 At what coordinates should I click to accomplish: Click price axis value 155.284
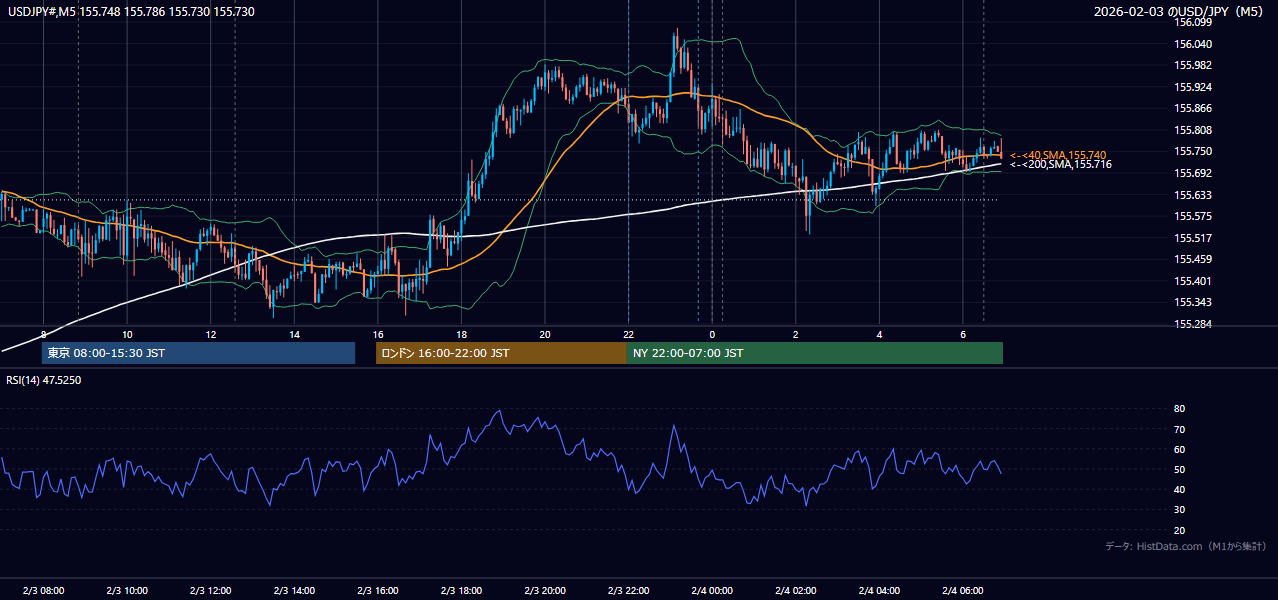(1193, 324)
